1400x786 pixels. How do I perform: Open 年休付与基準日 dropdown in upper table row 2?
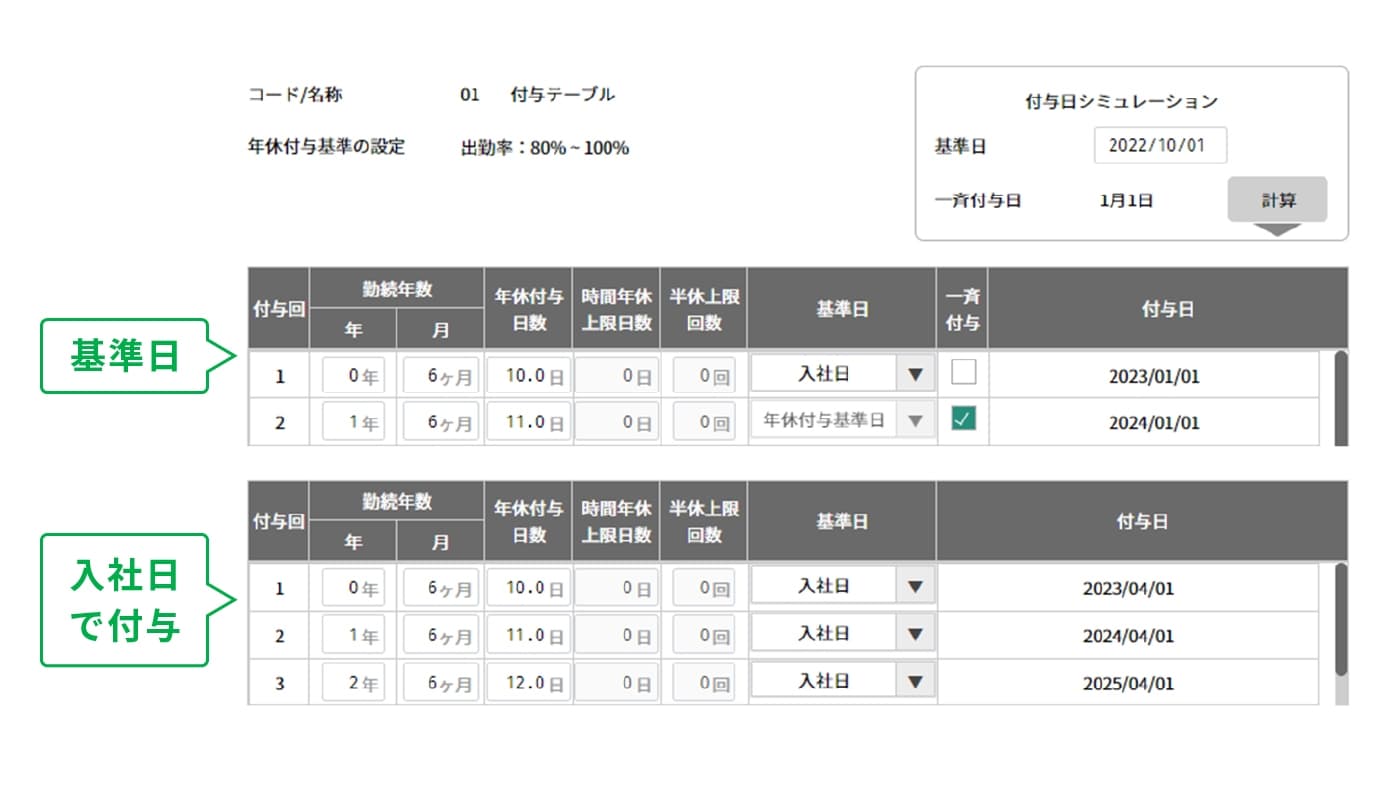(x=843, y=421)
